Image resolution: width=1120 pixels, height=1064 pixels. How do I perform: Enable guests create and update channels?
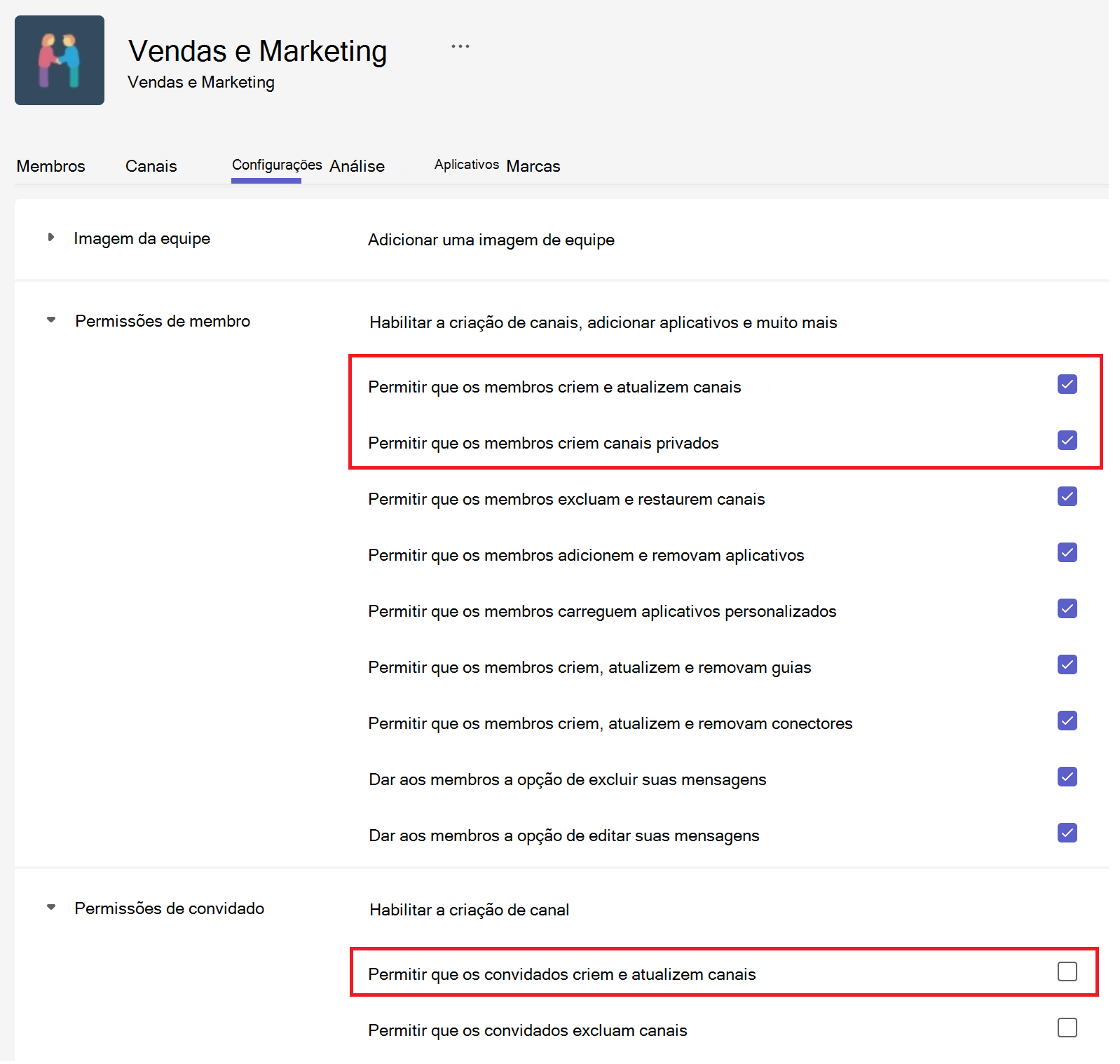click(x=1067, y=971)
